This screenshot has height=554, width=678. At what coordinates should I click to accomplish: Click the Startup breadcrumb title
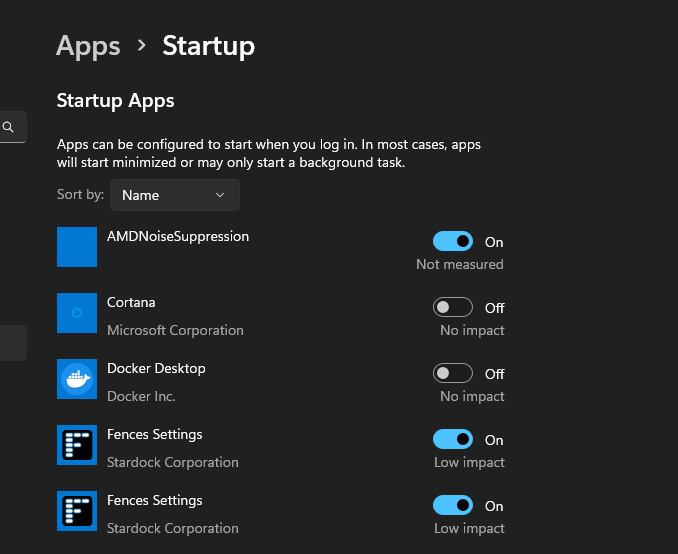(x=208, y=46)
